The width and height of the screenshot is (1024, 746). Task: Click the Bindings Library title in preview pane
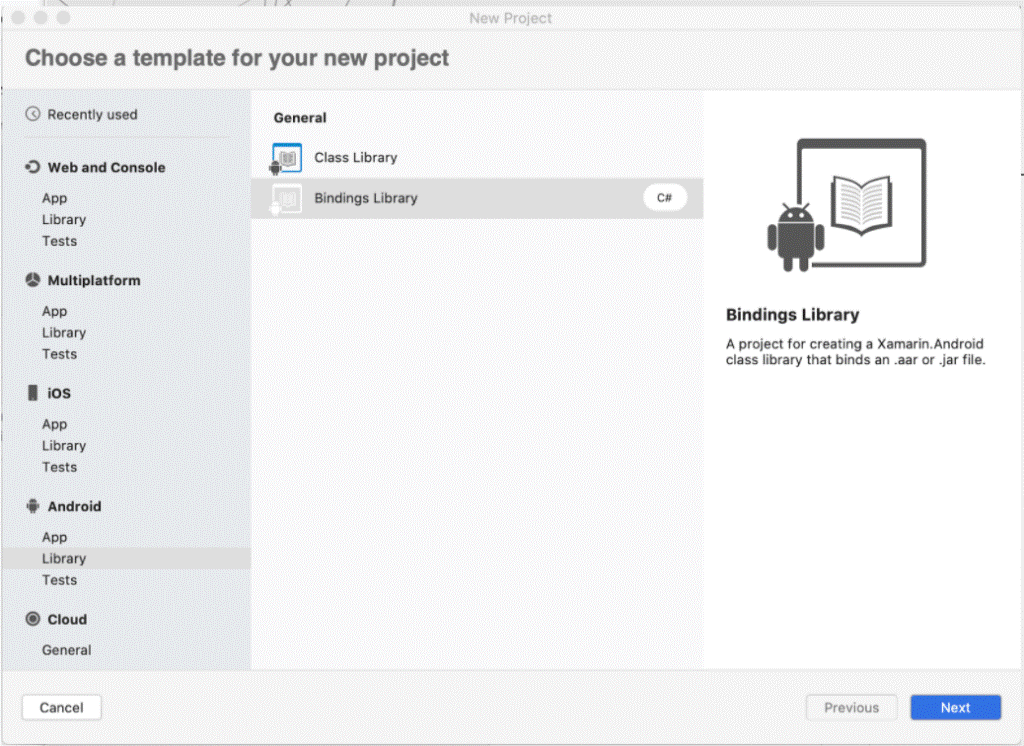point(792,315)
